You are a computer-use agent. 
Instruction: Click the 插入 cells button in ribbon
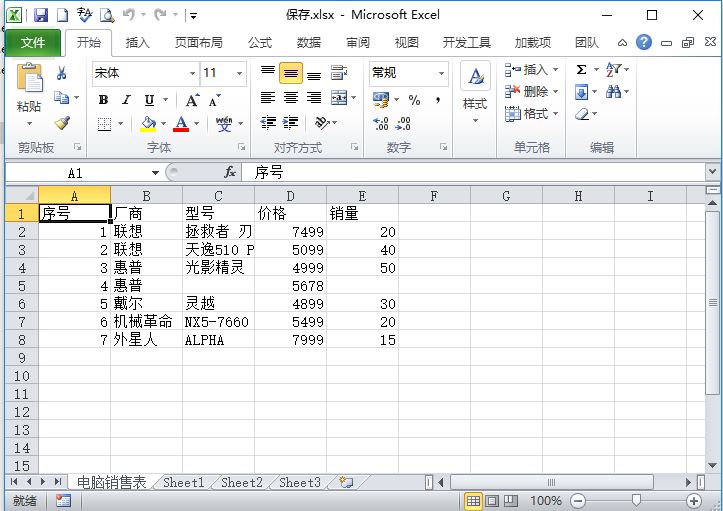pos(531,70)
